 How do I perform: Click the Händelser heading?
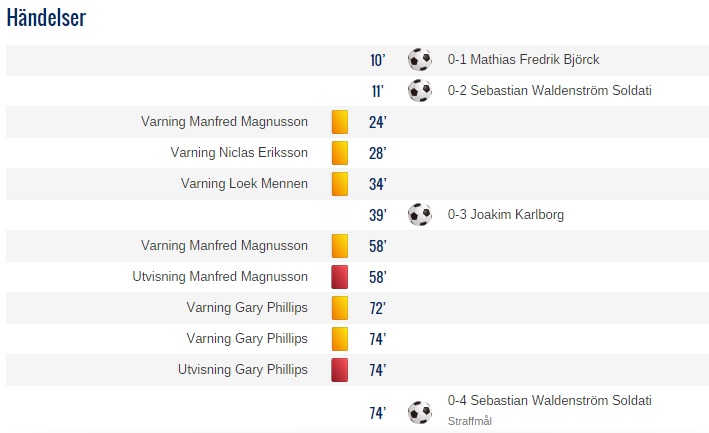coord(46,18)
